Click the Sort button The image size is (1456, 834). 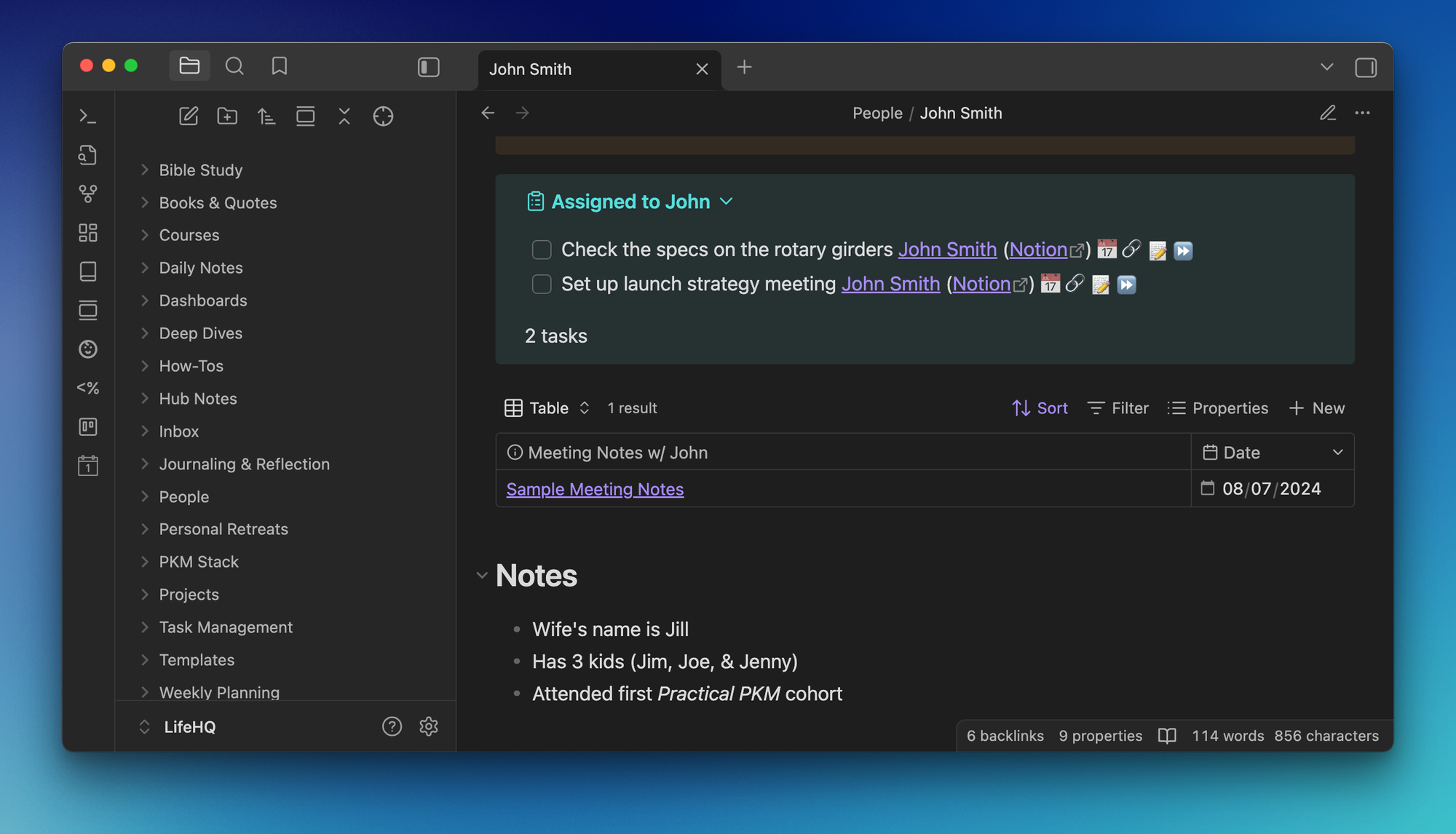pyautogui.click(x=1040, y=408)
